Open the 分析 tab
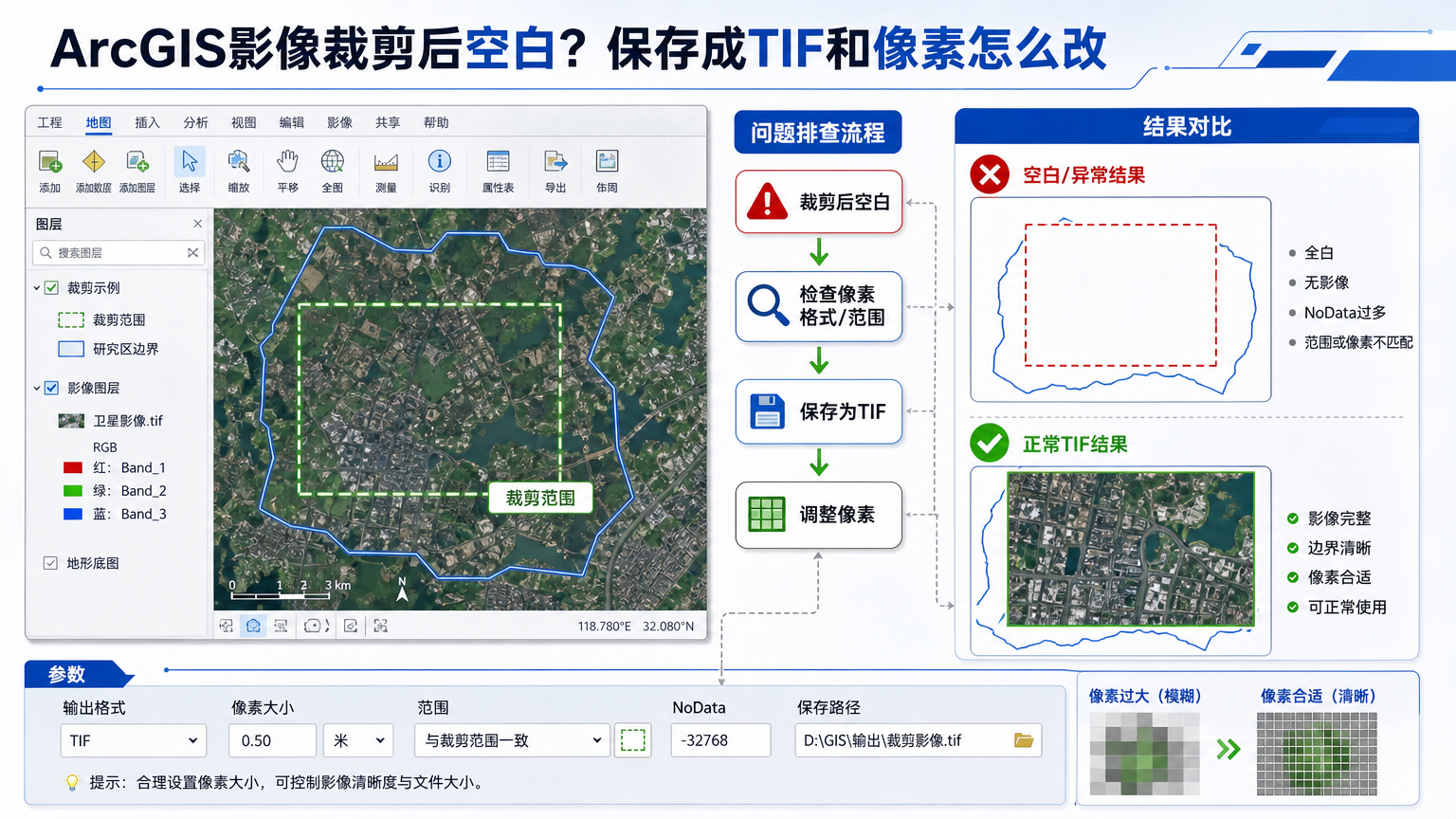 (195, 122)
